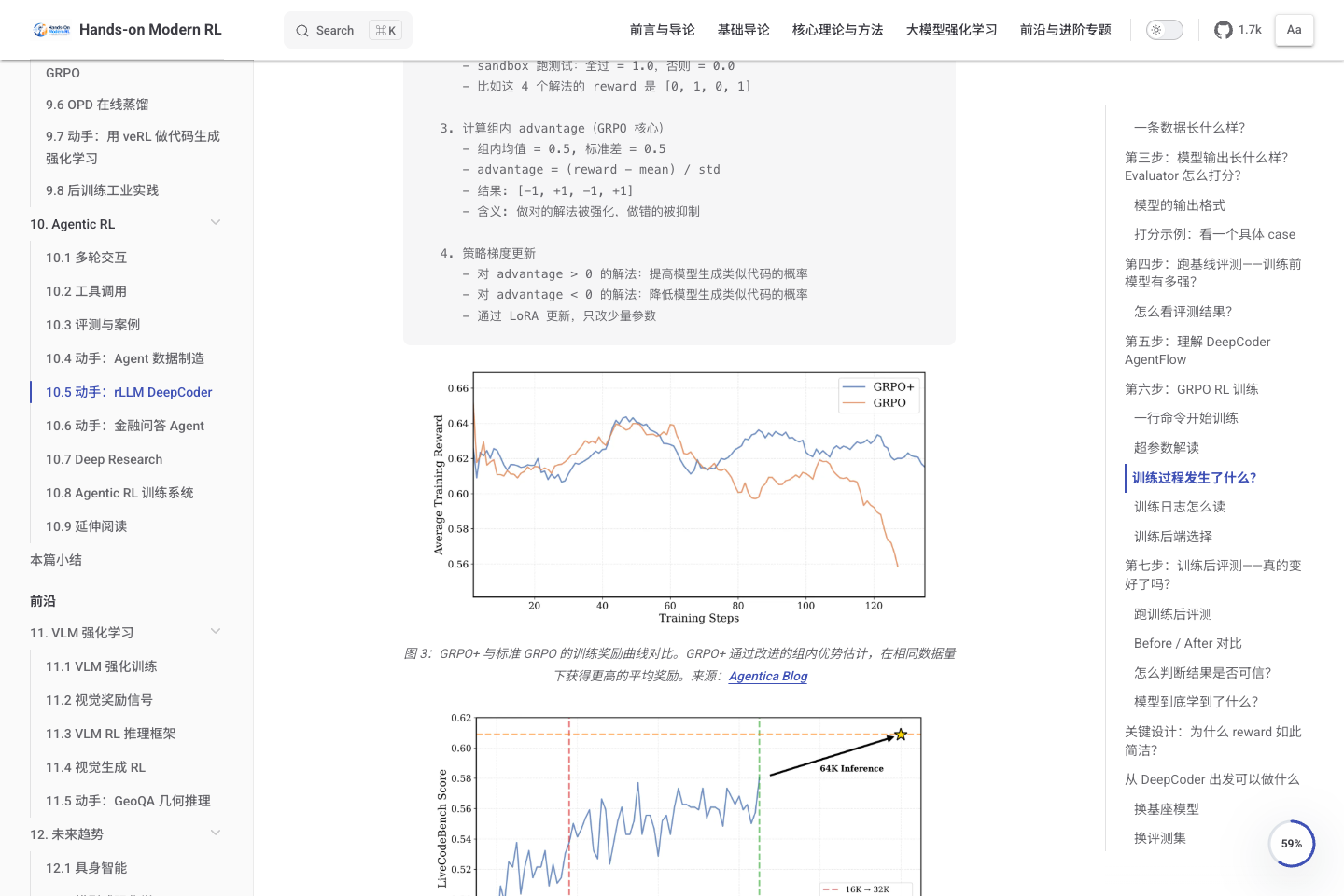Open sidebar item 9.6 OPD 在线蒸馏

click(x=97, y=105)
